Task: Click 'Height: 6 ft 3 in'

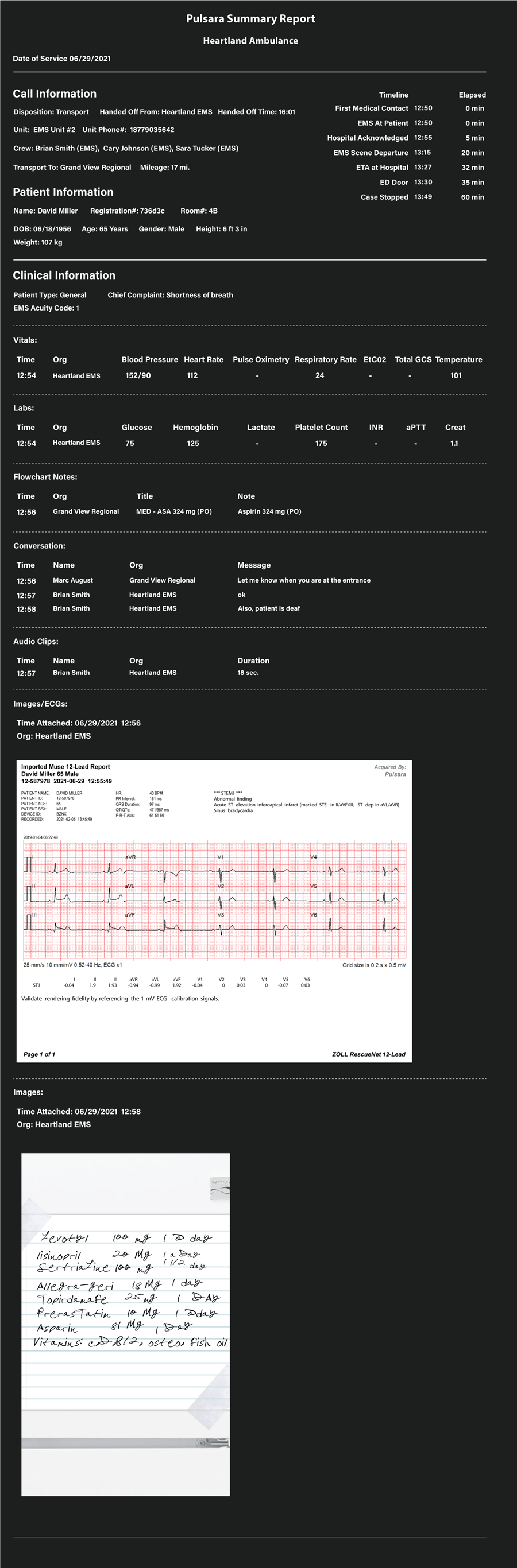Action: [222, 229]
